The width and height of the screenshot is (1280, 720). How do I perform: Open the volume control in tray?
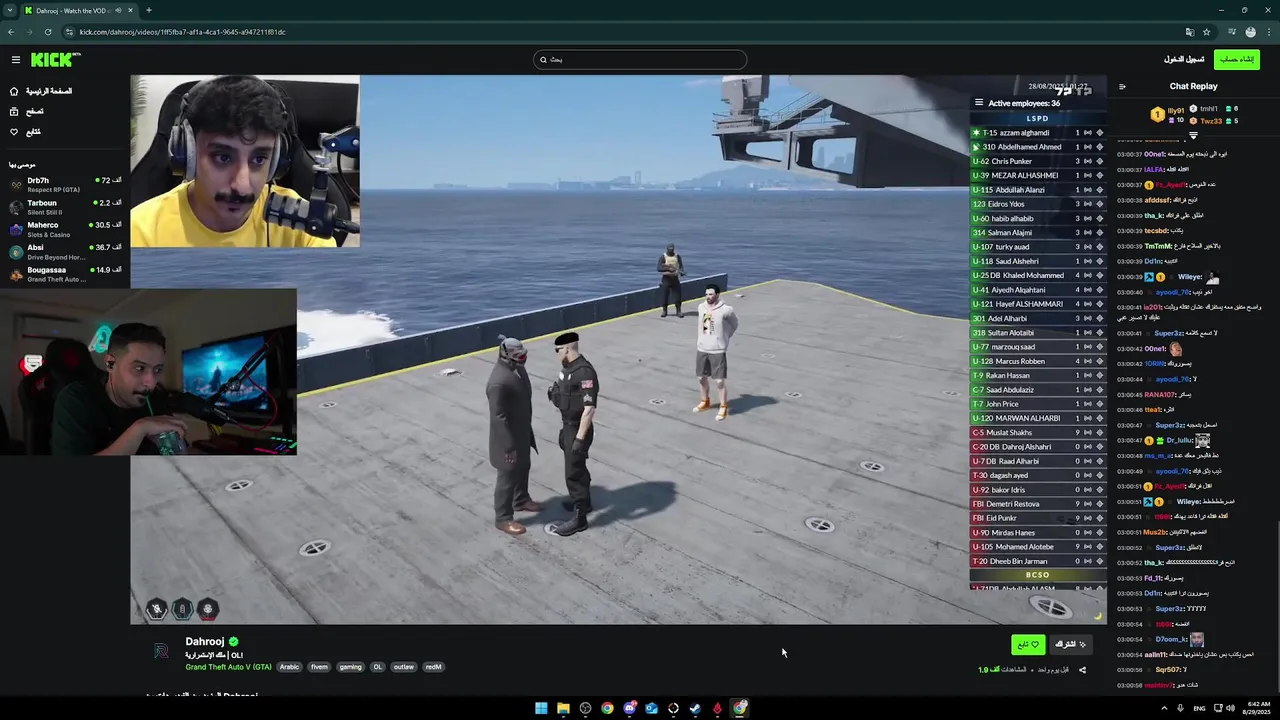click(1229, 708)
